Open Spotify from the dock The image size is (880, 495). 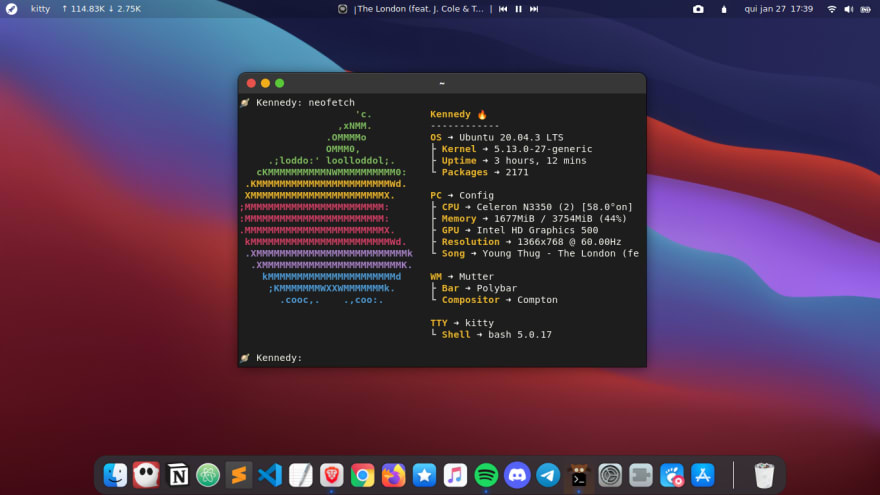click(x=486, y=475)
